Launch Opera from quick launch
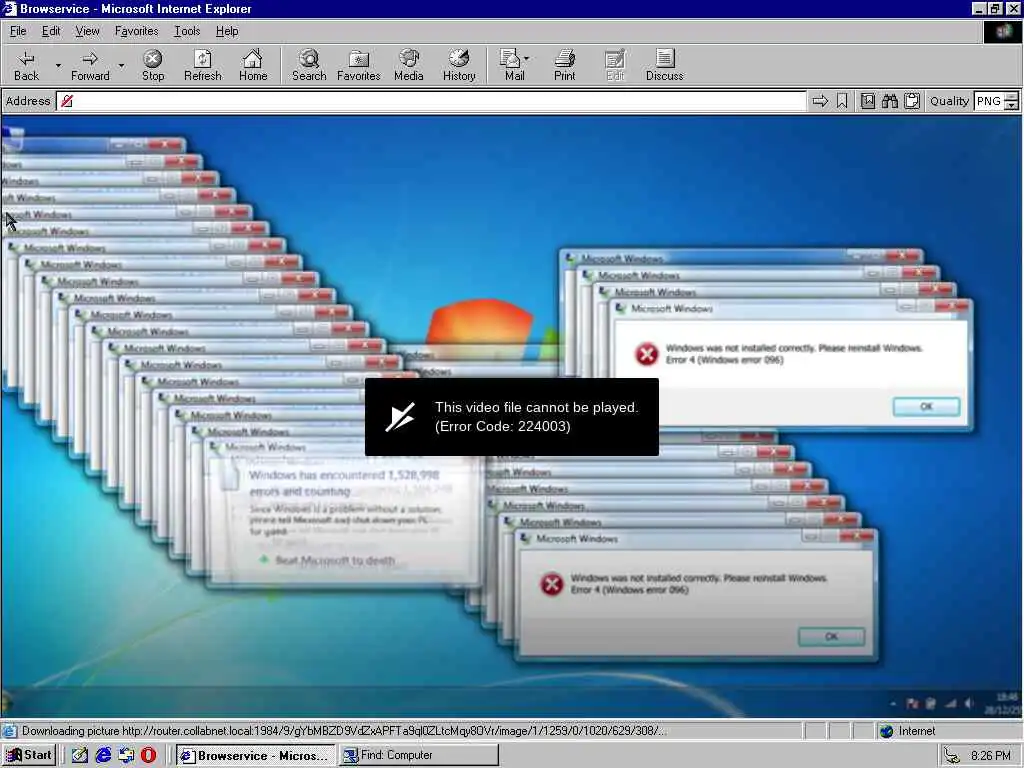 point(149,755)
